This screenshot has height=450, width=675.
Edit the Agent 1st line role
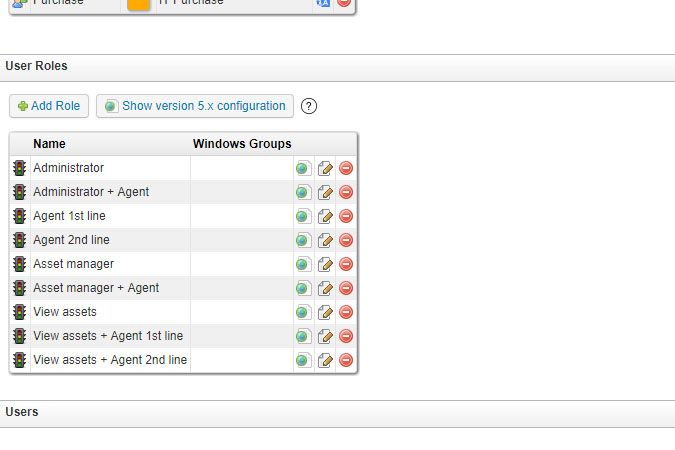[x=325, y=216]
